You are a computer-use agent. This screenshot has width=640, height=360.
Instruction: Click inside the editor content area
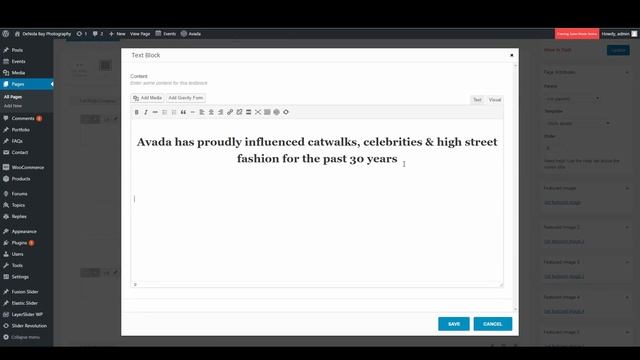click(x=317, y=200)
